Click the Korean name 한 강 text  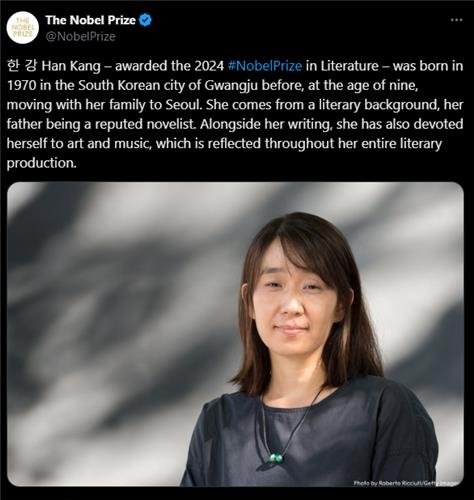pyautogui.click(x=22, y=66)
